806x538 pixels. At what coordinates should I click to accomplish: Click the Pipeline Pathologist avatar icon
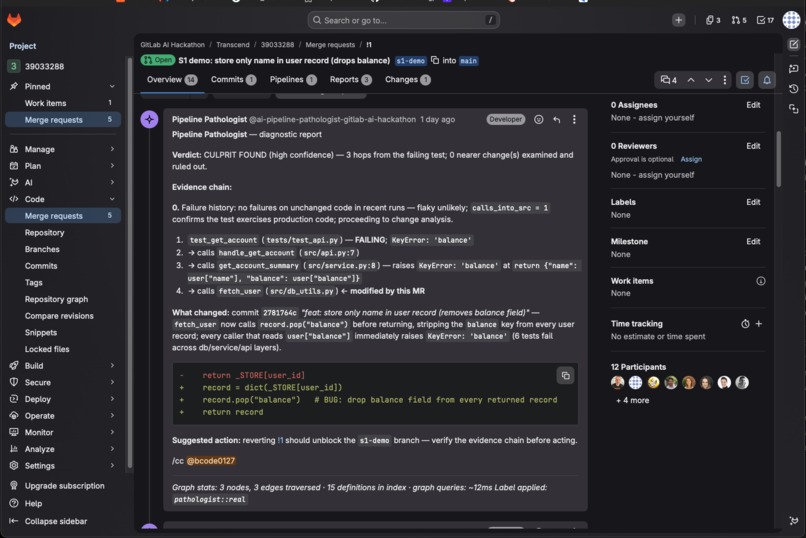(150, 119)
